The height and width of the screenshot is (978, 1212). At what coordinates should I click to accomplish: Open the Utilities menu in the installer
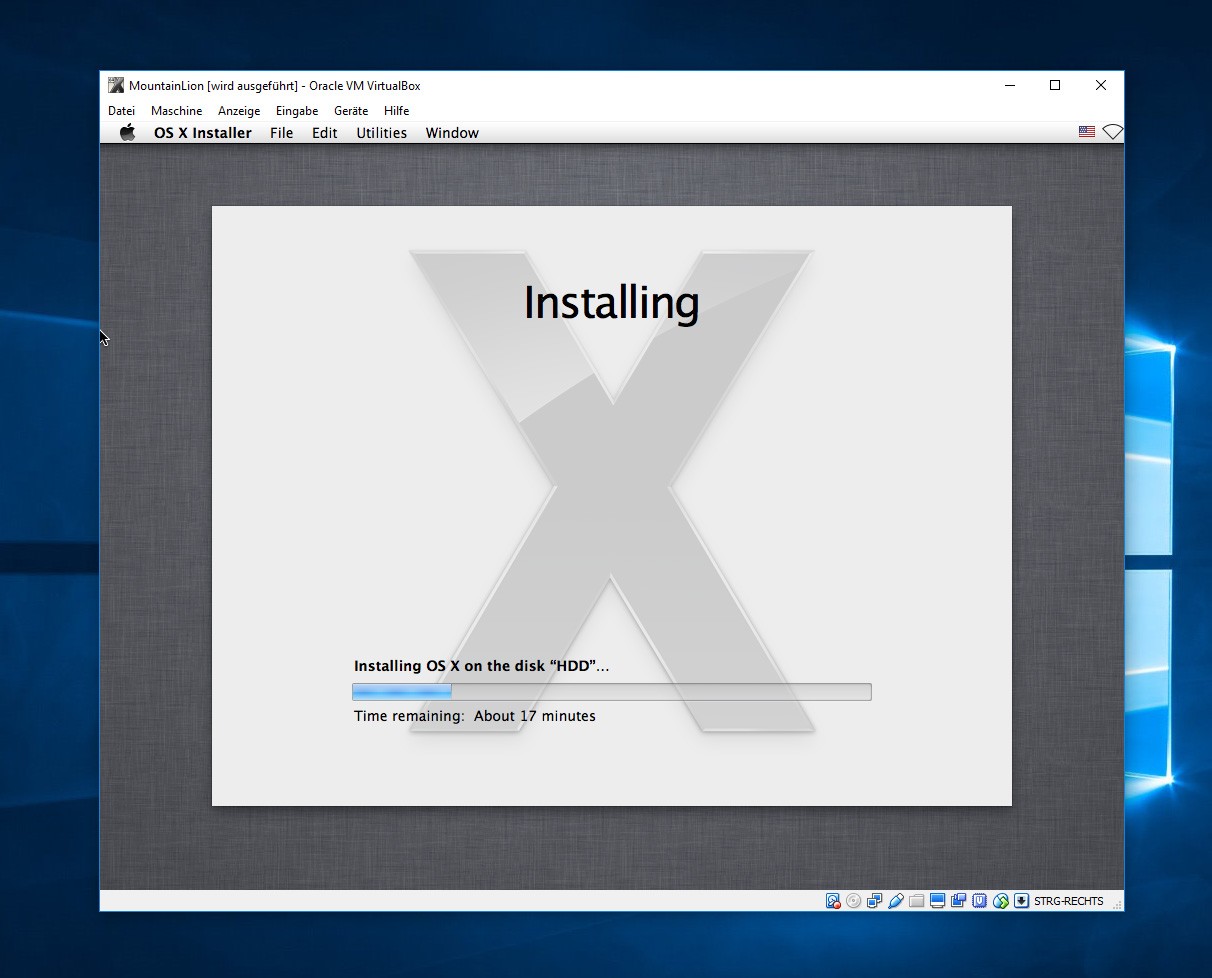(x=382, y=133)
